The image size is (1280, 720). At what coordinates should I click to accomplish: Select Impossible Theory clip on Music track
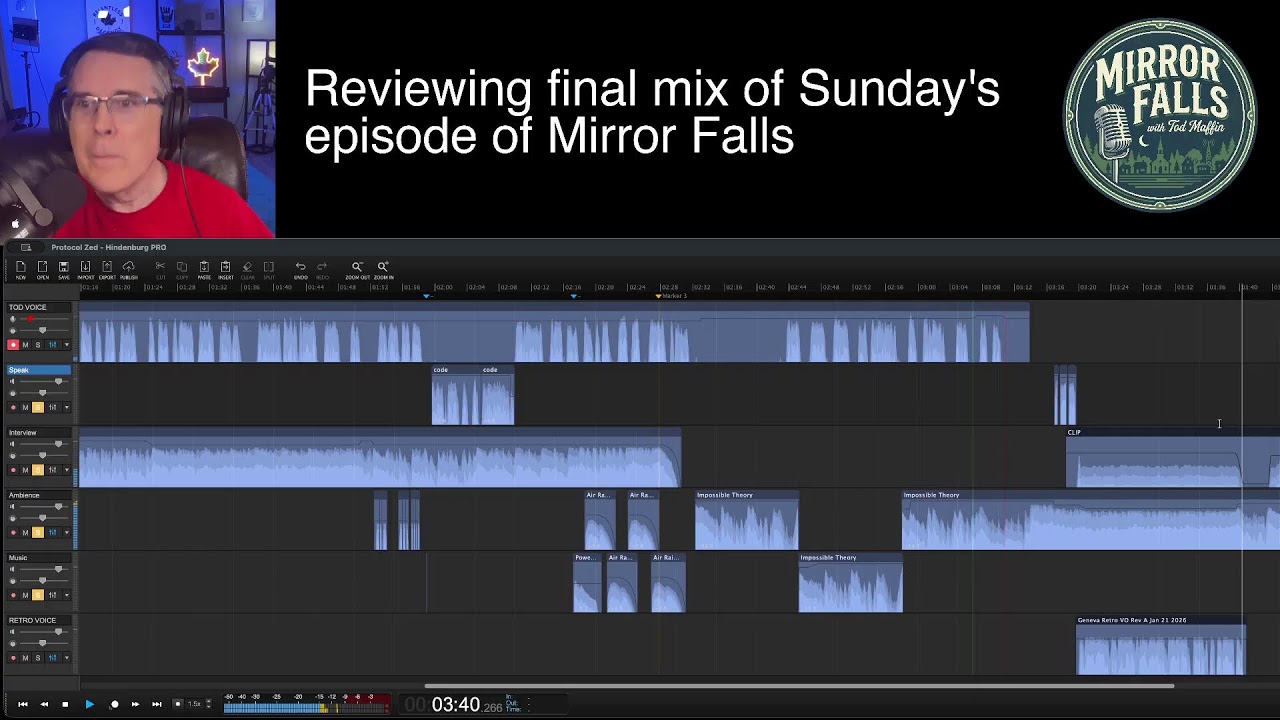point(851,583)
